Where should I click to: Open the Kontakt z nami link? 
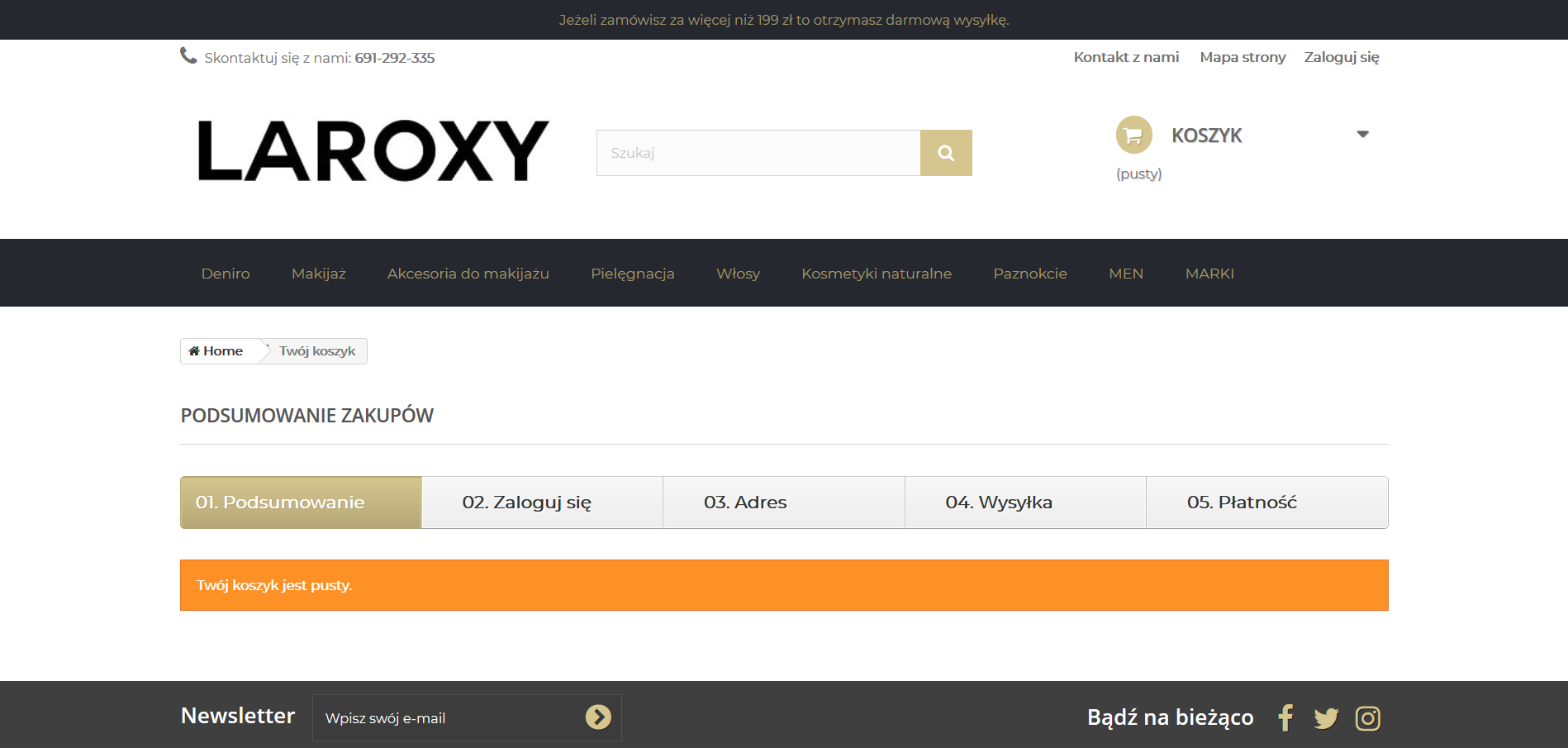(1126, 57)
